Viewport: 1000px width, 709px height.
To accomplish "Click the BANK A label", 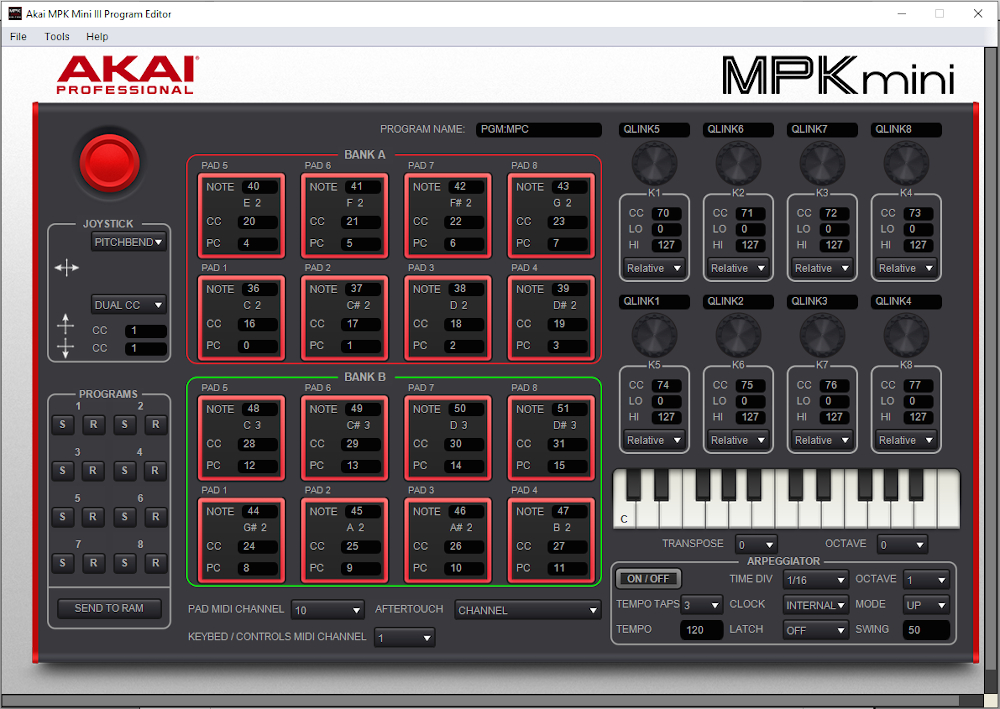I will 365,155.
